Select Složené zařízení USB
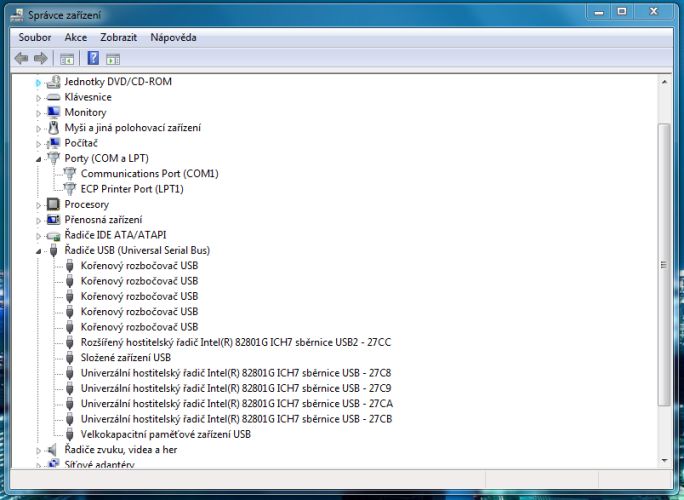 [126, 358]
